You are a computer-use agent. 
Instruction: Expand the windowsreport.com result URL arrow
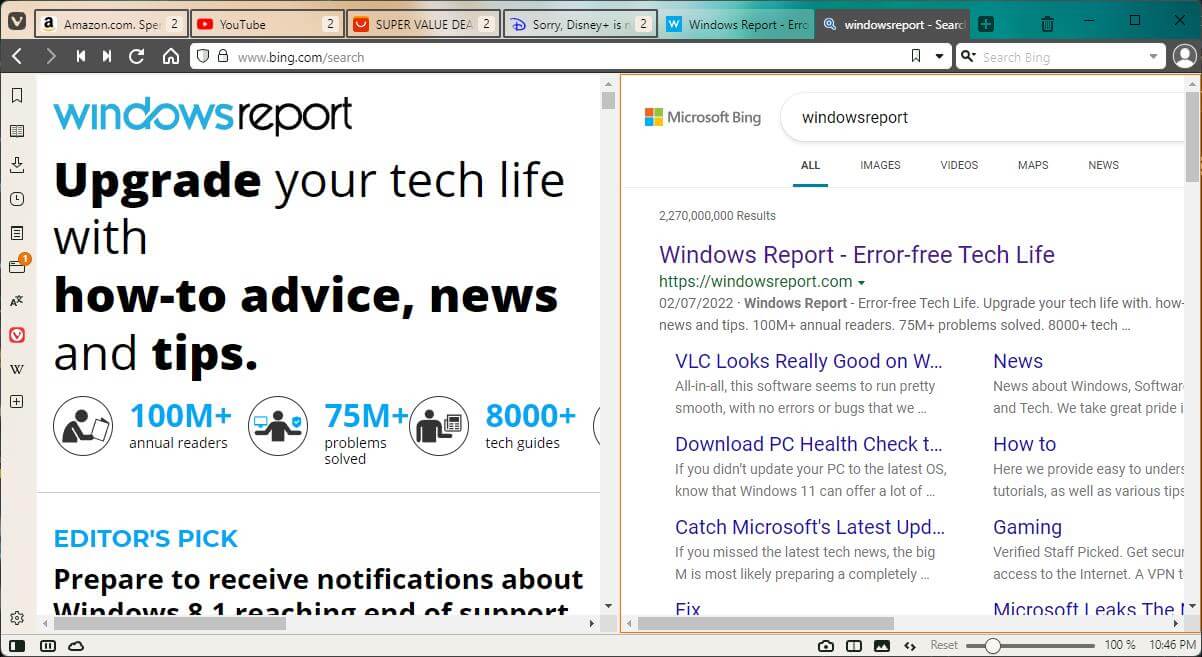pyautogui.click(x=861, y=283)
